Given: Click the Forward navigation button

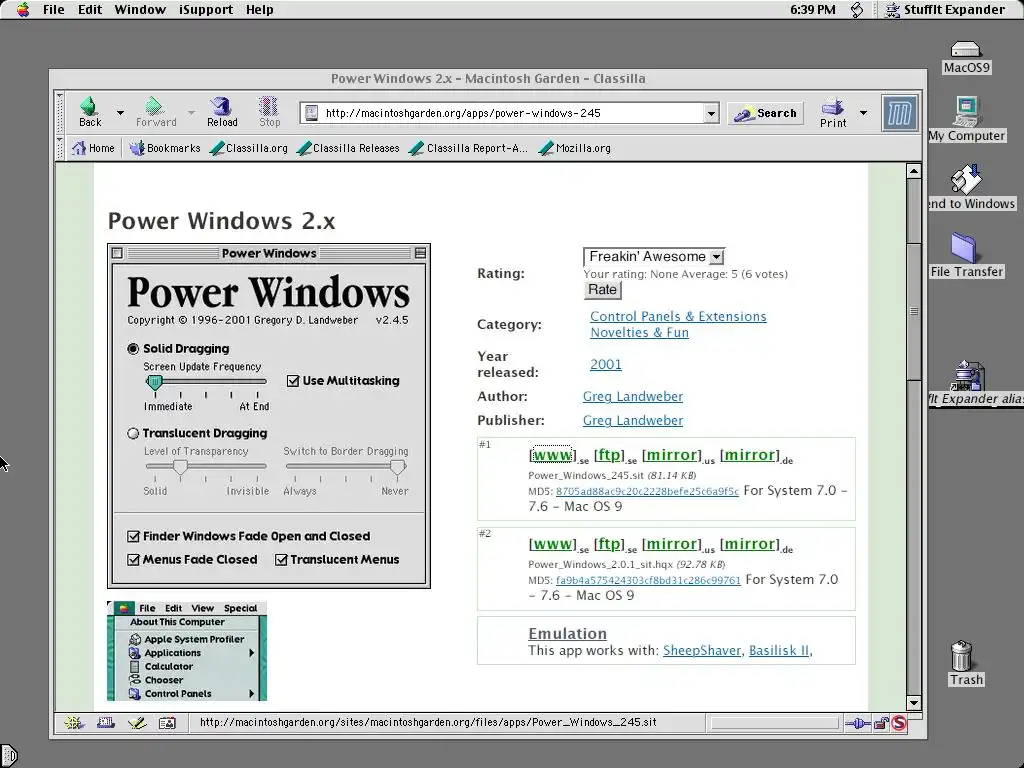Looking at the screenshot, I should [x=155, y=112].
